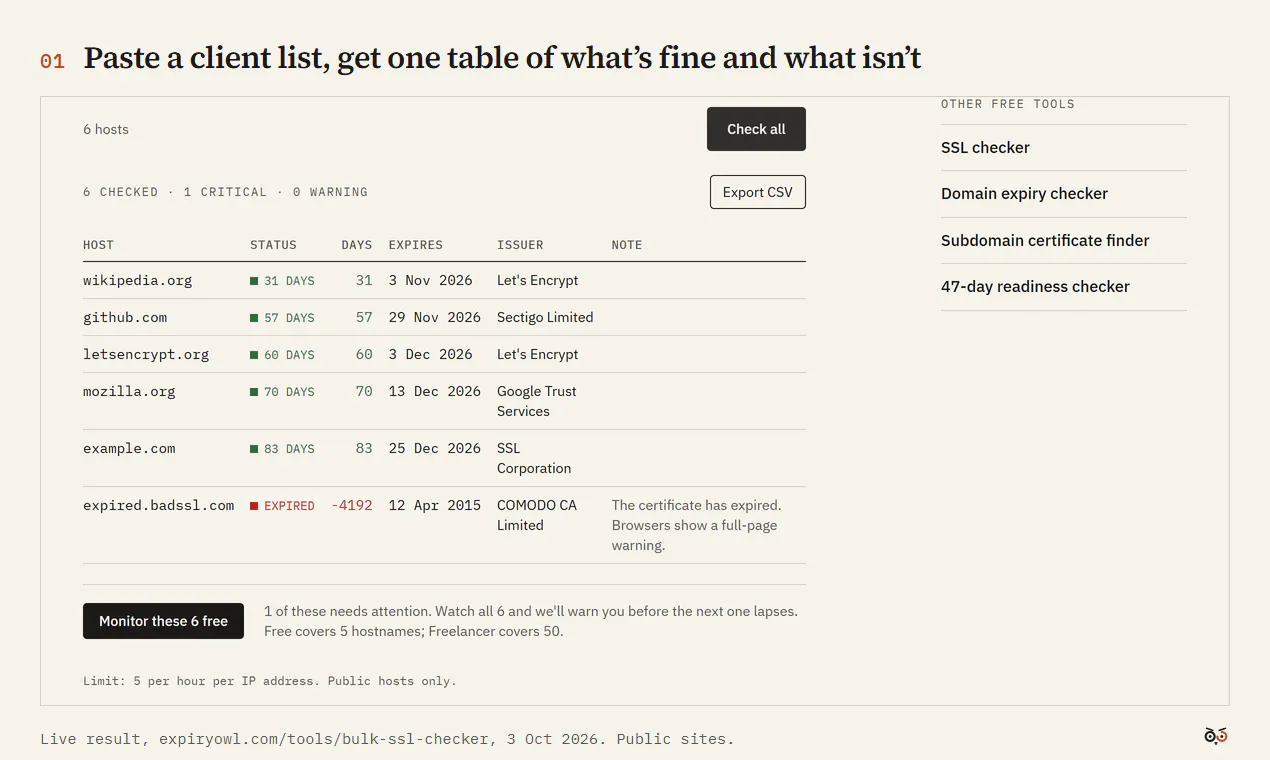The image size is (1270, 760).
Task: Click the 31 DAYS status label
Action: [x=282, y=281]
